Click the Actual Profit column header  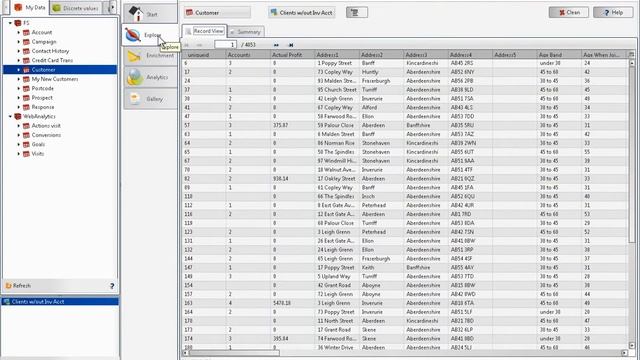pyautogui.click(x=292, y=55)
